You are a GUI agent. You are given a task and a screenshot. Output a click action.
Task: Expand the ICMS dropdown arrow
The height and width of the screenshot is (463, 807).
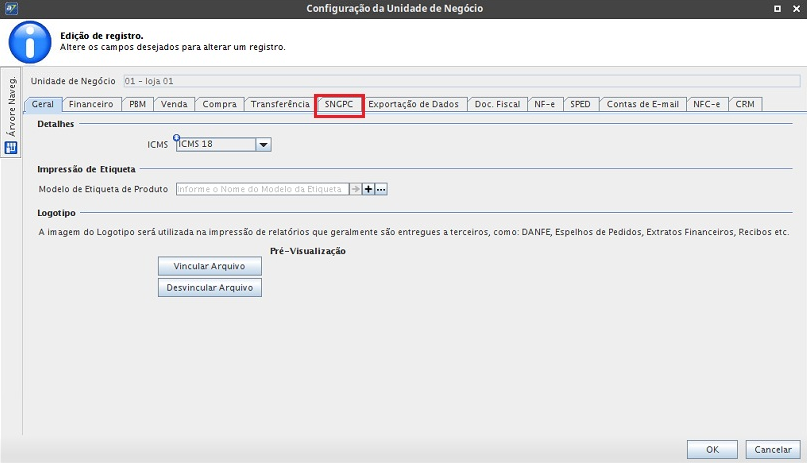click(x=264, y=145)
